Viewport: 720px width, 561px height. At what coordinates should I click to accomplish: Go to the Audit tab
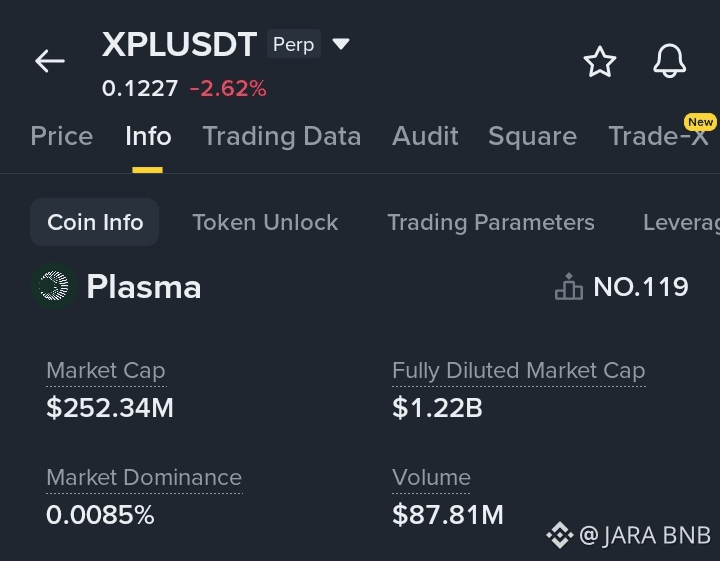tap(425, 136)
